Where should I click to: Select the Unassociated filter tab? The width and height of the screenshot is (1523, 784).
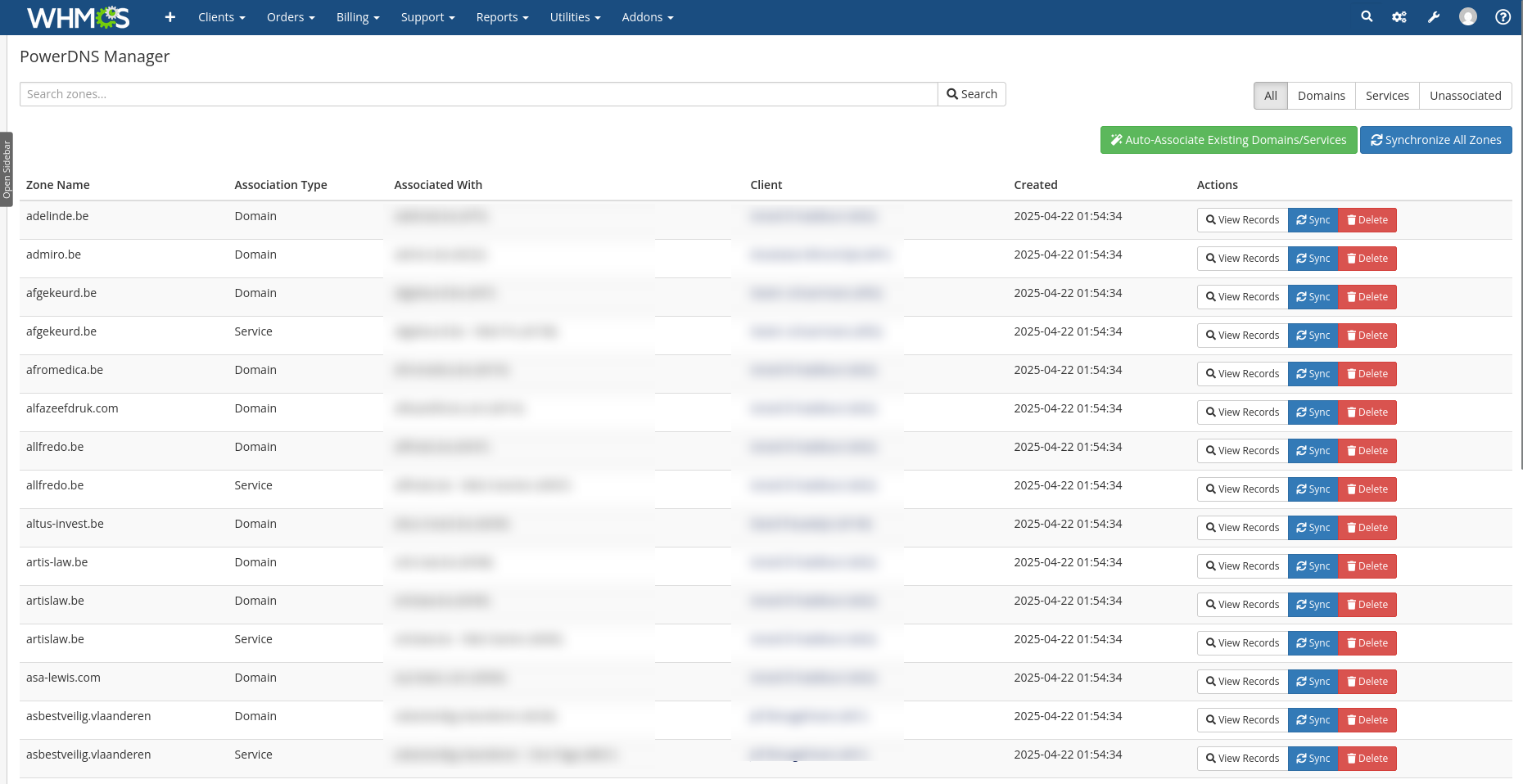1466,96
